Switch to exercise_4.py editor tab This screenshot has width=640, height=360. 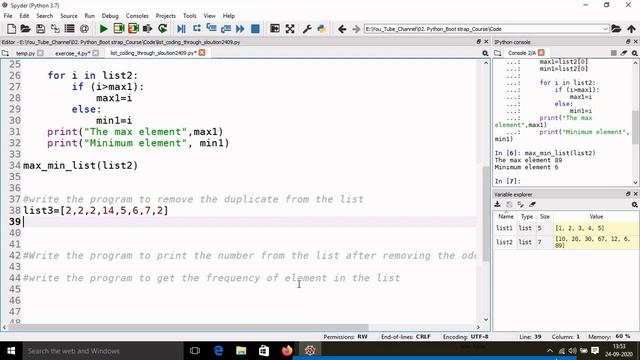point(72,53)
